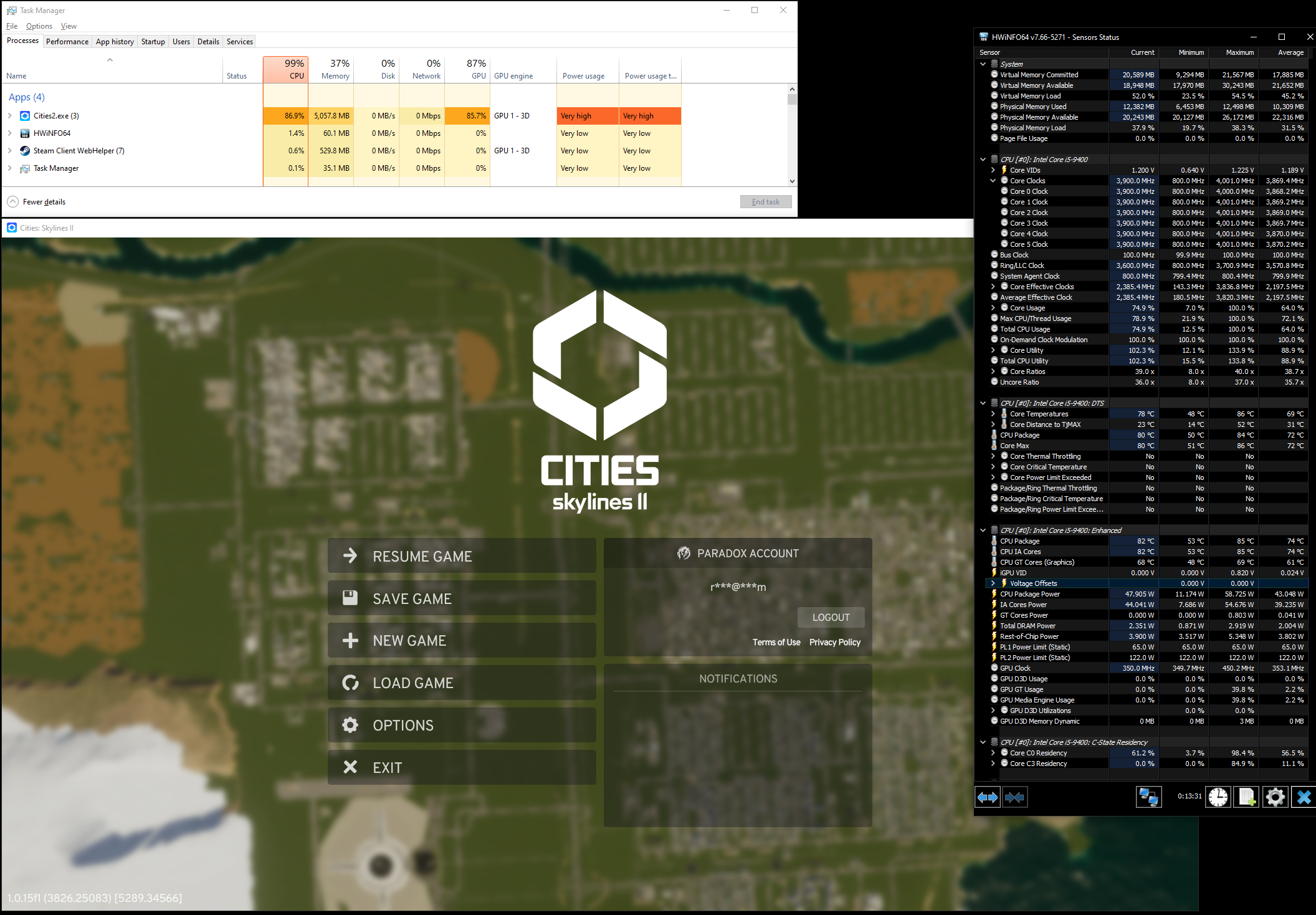Image resolution: width=1316 pixels, height=915 pixels.
Task: Open the Options menu in Task Manager
Action: coord(39,26)
